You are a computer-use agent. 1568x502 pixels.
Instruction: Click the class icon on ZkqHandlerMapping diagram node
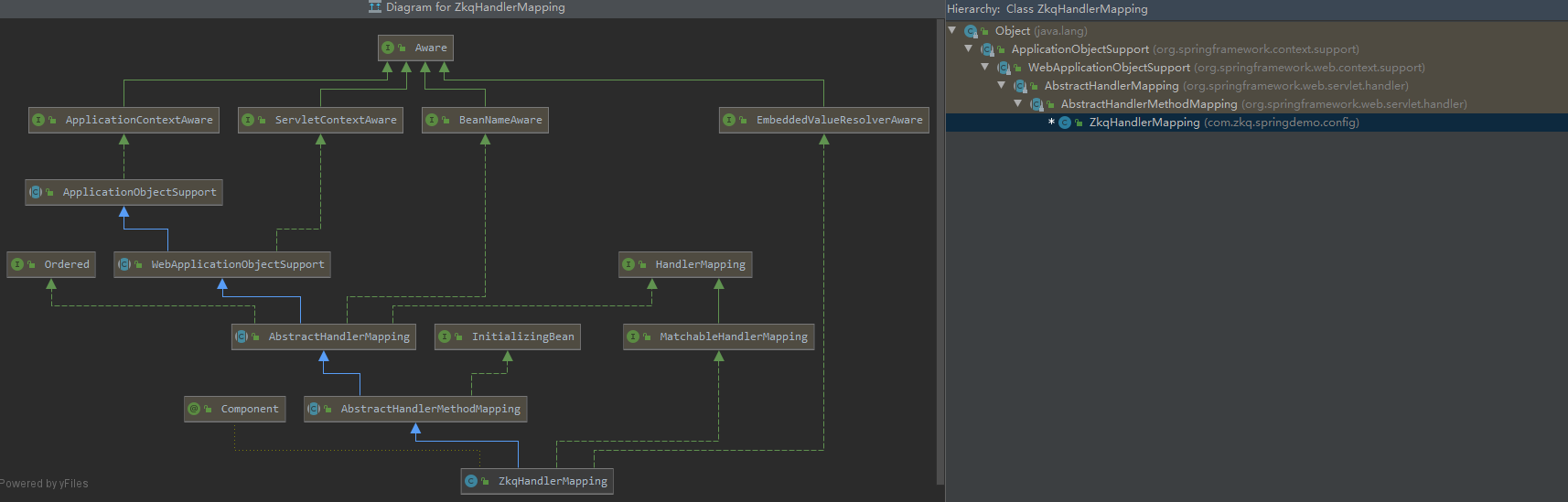click(471, 481)
